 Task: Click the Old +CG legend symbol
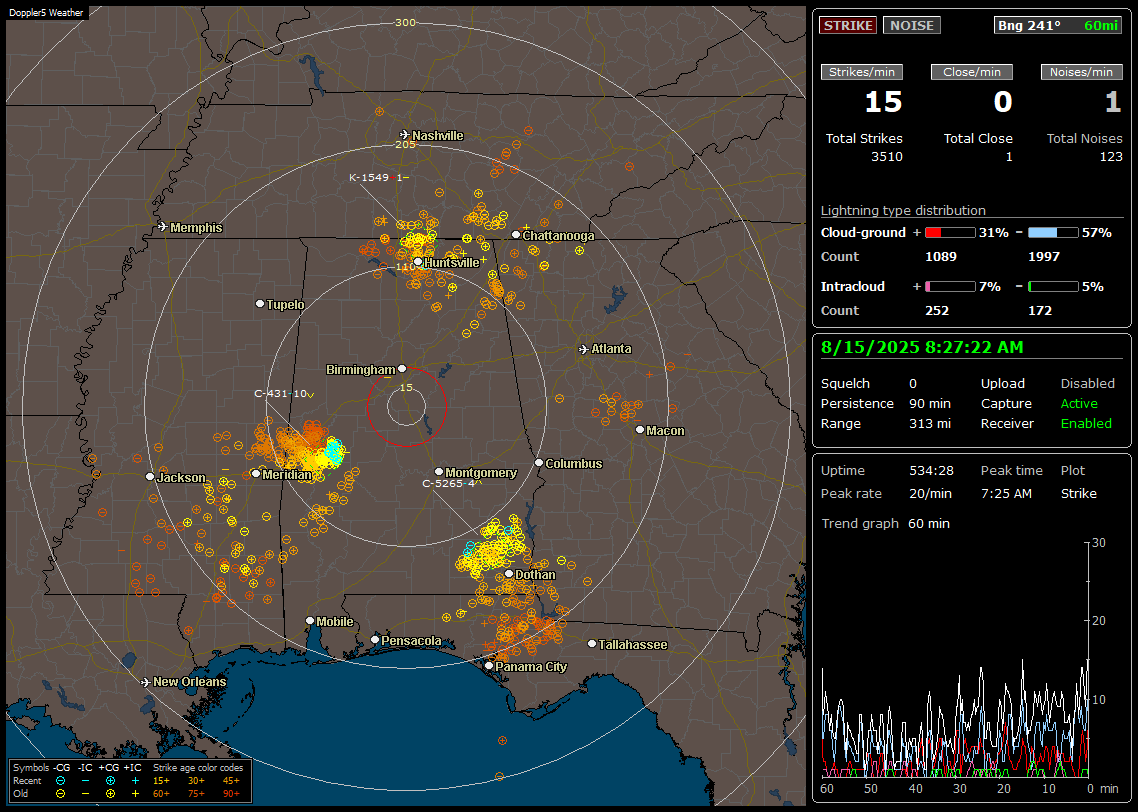pyautogui.click(x=110, y=794)
